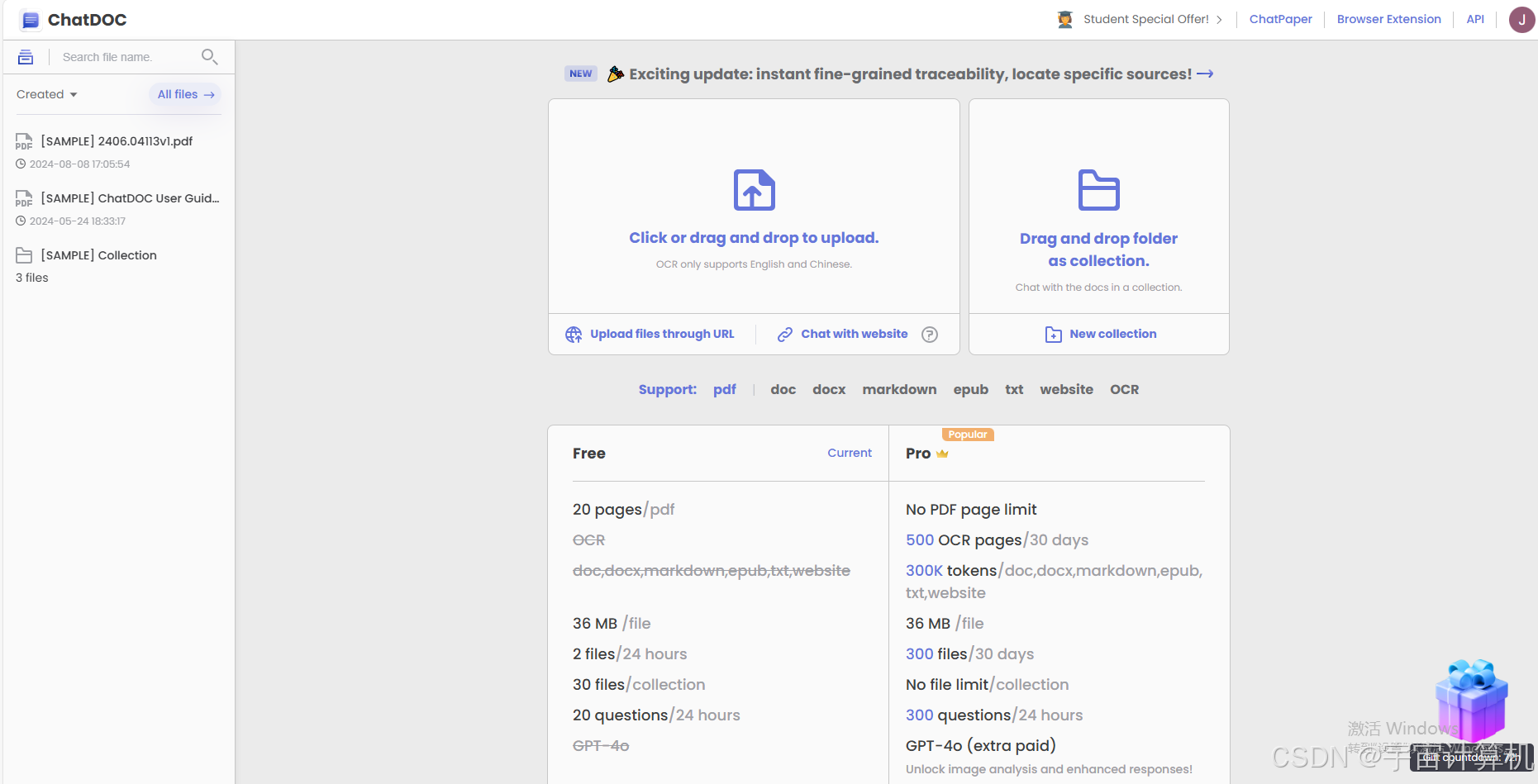Open the user avatar J menu
The width and height of the screenshot is (1538, 784).
click(1521, 20)
